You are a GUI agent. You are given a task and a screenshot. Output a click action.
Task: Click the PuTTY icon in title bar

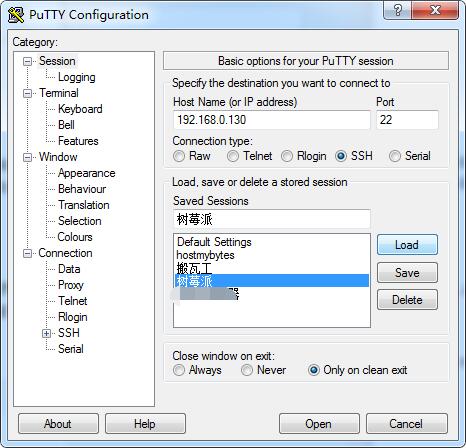point(16,15)
